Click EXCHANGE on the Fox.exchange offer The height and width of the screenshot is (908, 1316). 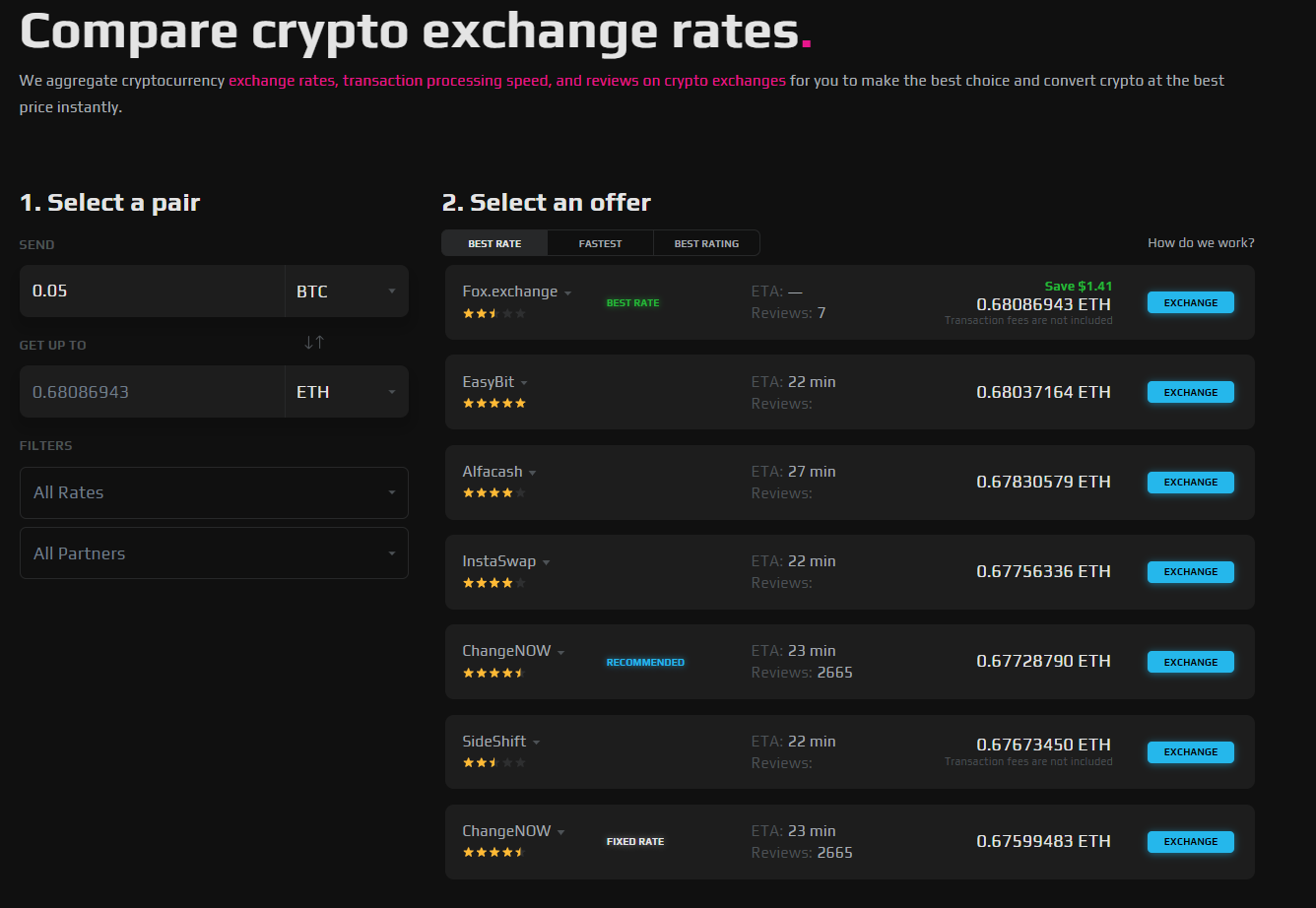coord(1190,302)
